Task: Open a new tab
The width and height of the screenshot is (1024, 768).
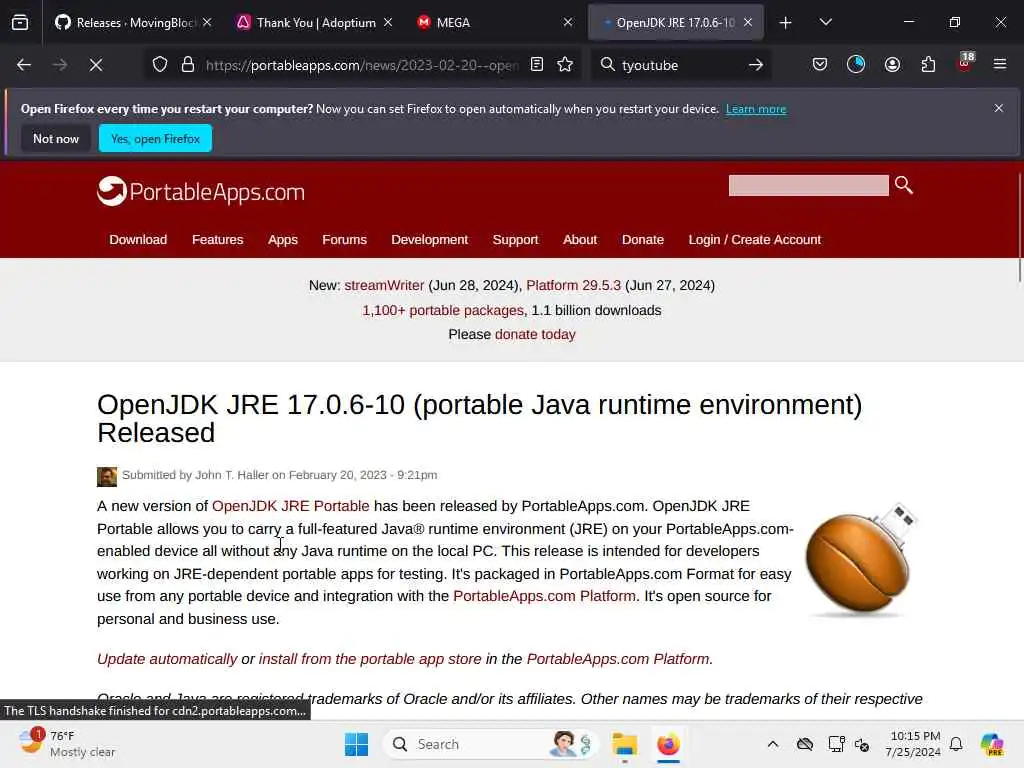Action: click(786, 23)
